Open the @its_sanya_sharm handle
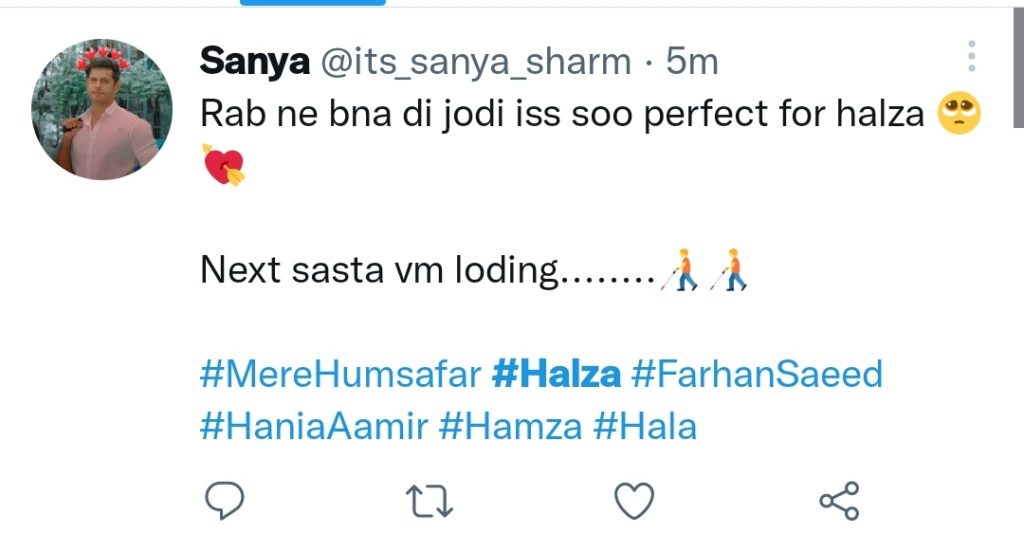The width and height of the screenshot is (1024, 533). tap(475, 62)
